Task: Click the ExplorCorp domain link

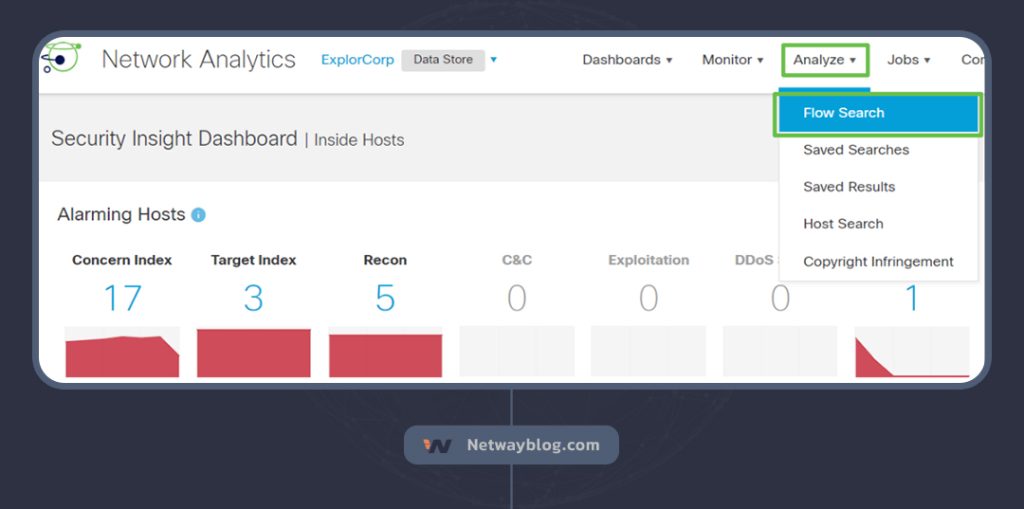Action: (x=357, y=60)
